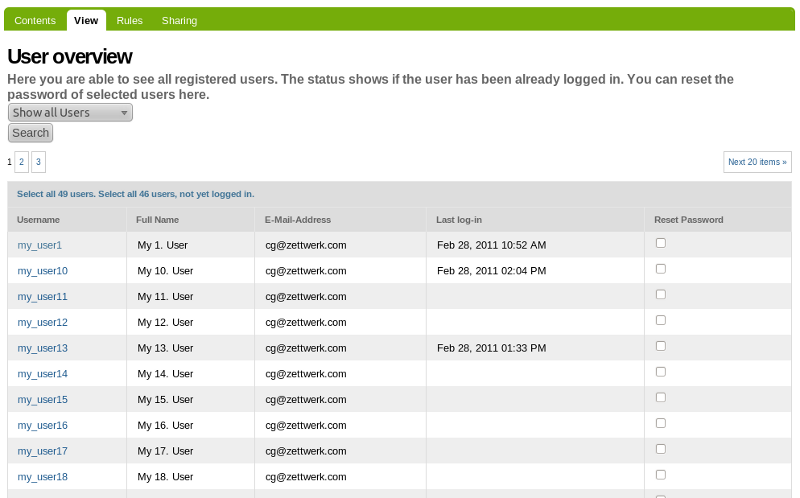Viewport: 800px width, 498px height.
Task: Go to page 2 of users
Action: [21, 162]
